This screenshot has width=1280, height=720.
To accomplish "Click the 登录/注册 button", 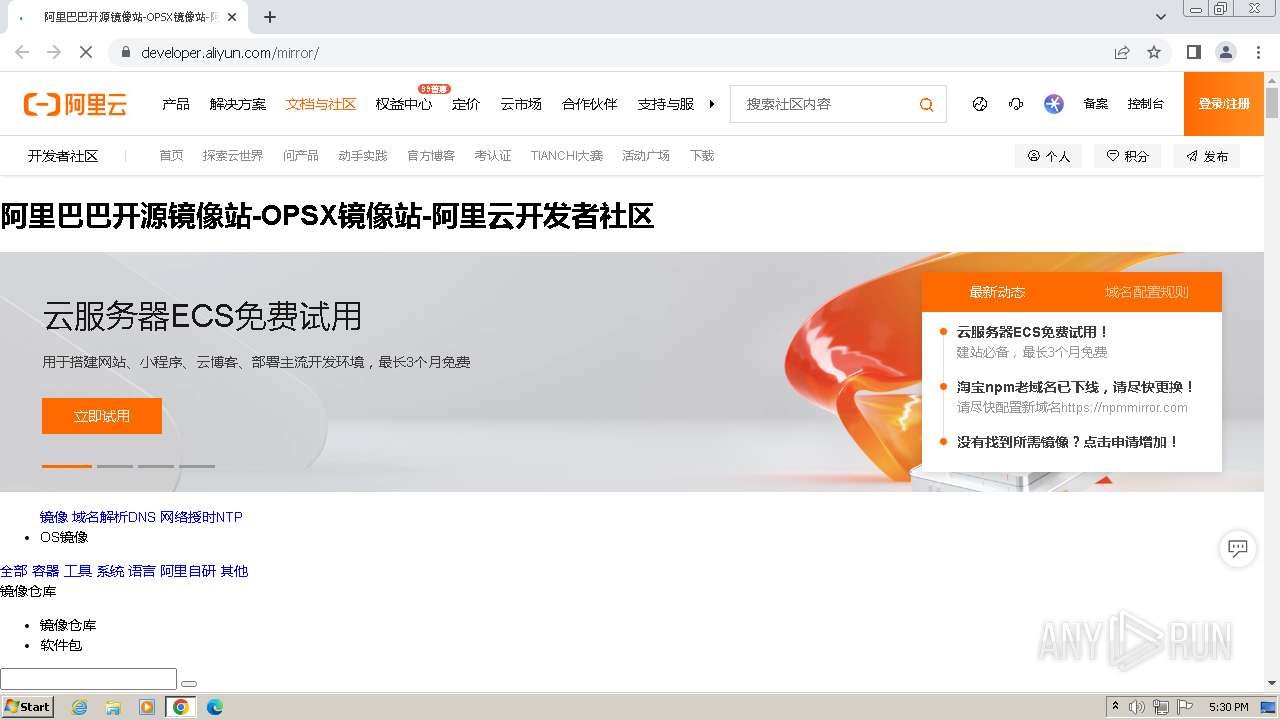I will click(1224, 104).
